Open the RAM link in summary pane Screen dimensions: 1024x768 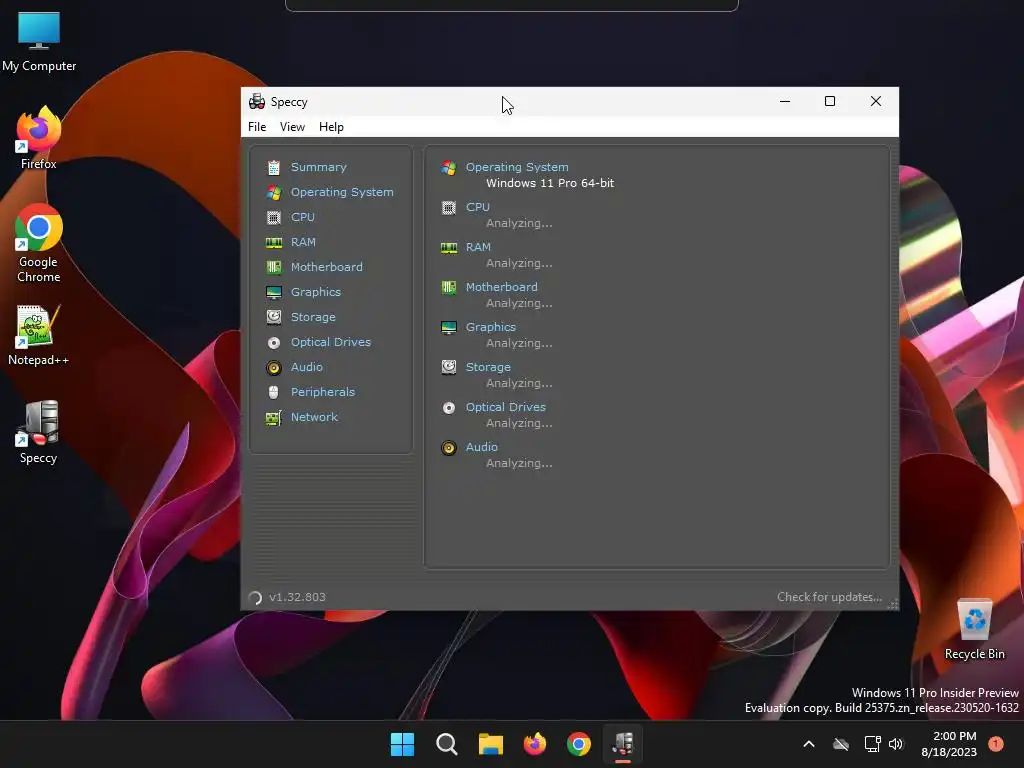[x=478, y=247]
